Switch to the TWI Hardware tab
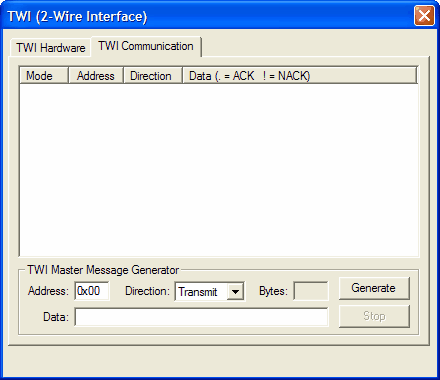 pyautogui.click(x=50, y=48)
